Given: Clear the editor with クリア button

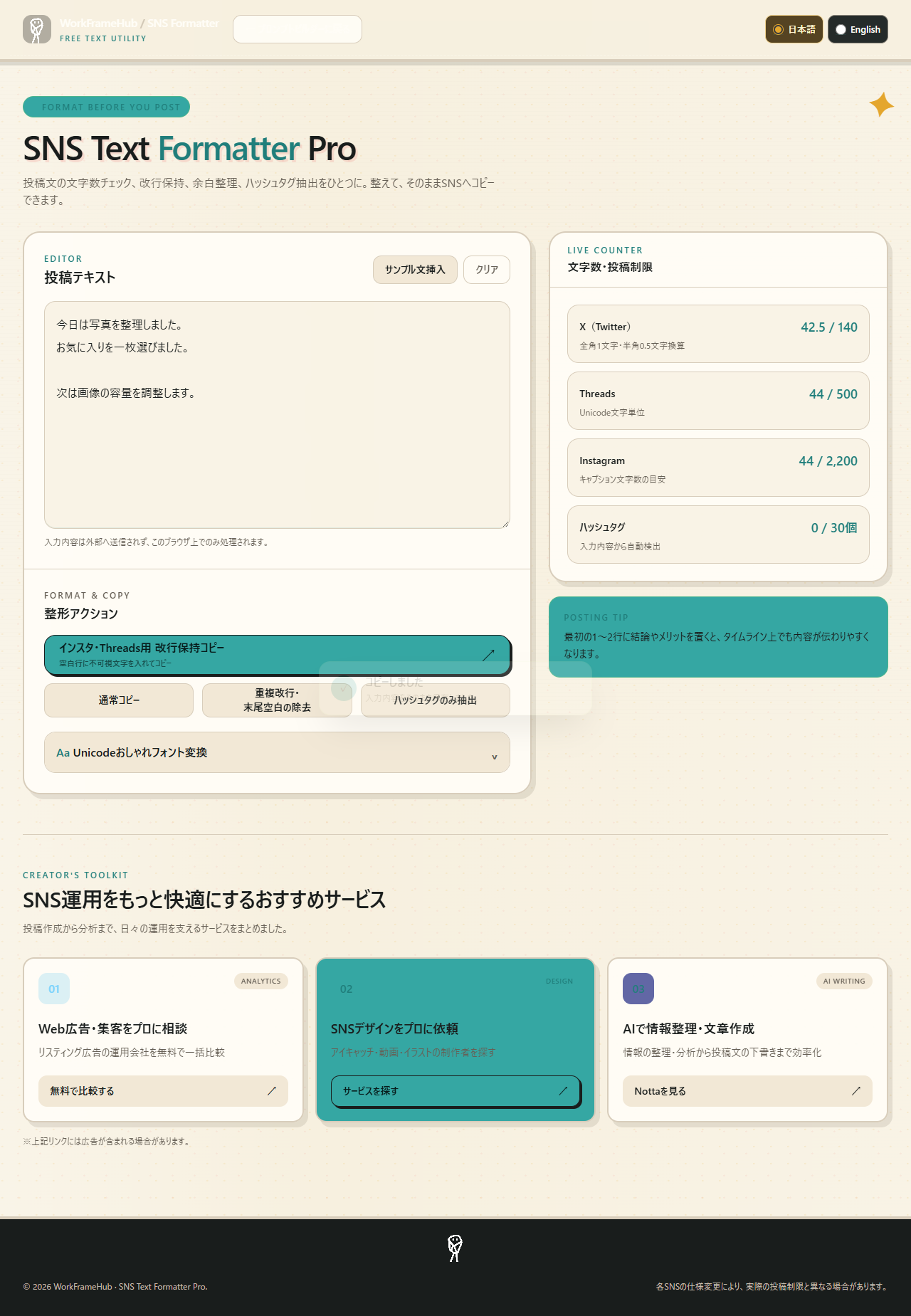Looking at the screenshot, I should tap(487, 270).
